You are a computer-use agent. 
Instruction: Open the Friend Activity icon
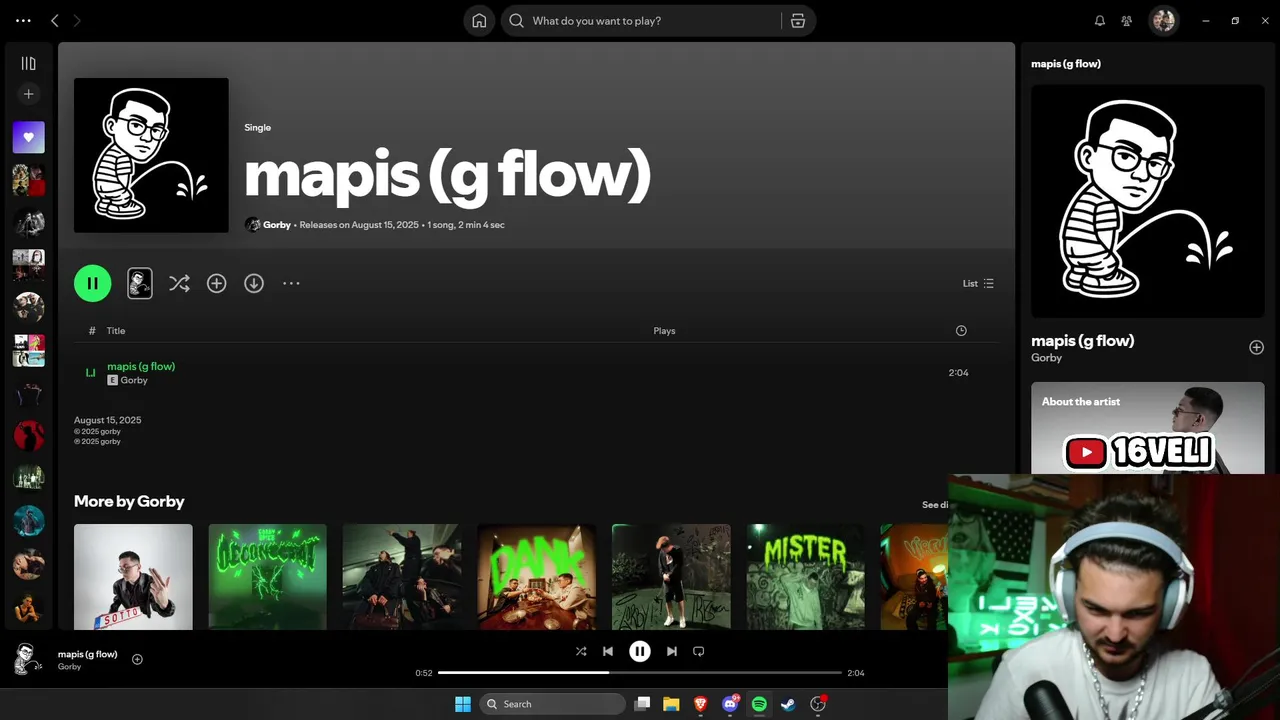click(x=1127, y=21)
